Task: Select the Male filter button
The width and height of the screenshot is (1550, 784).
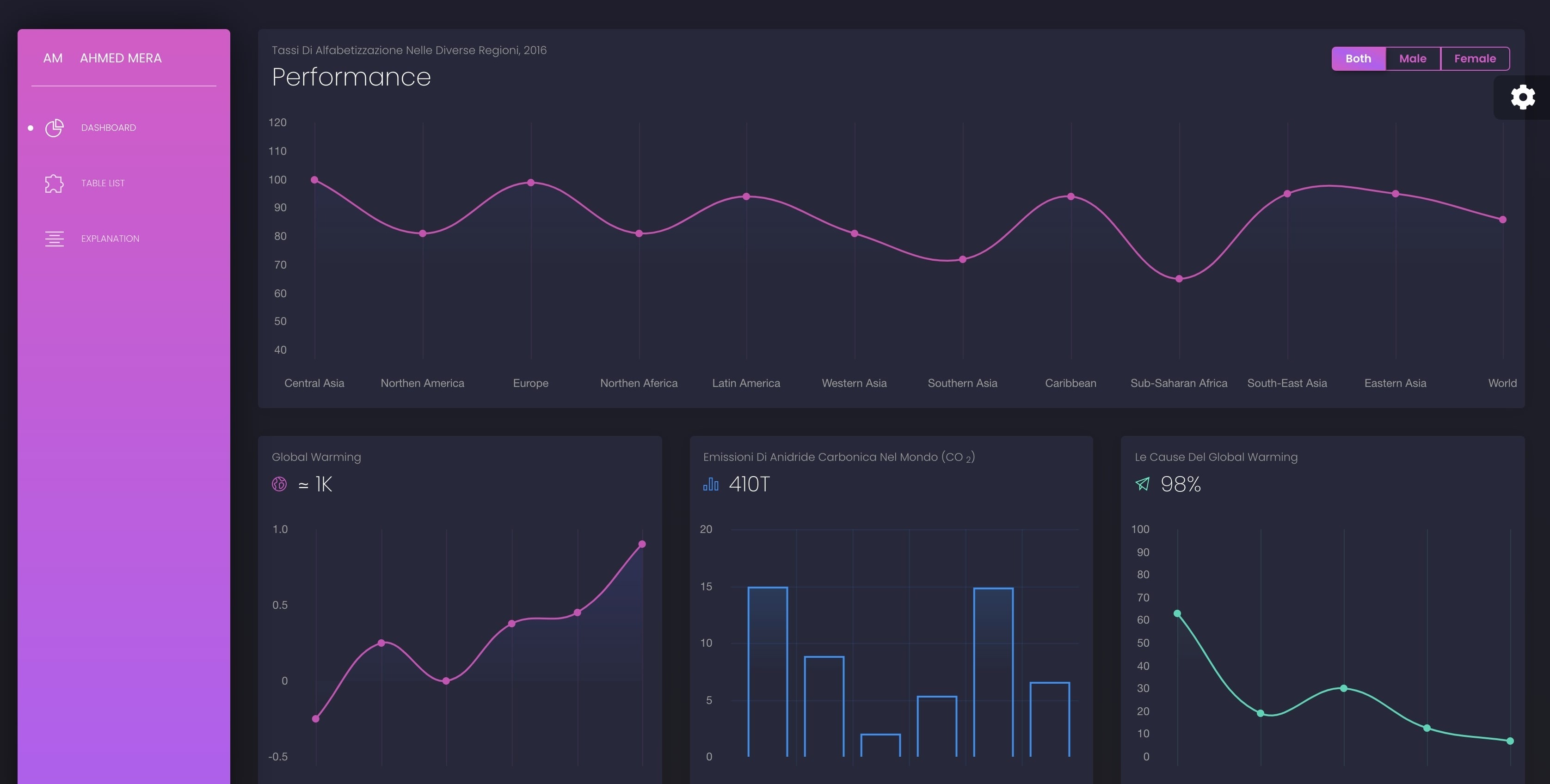Action: [1413, 58]
